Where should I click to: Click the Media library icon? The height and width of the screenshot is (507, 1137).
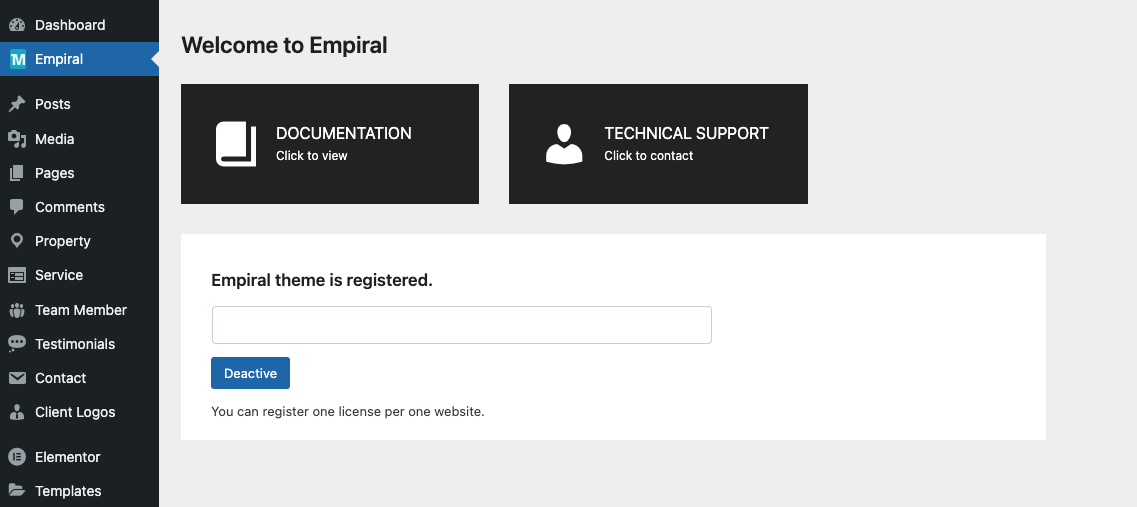pos(17,139)
